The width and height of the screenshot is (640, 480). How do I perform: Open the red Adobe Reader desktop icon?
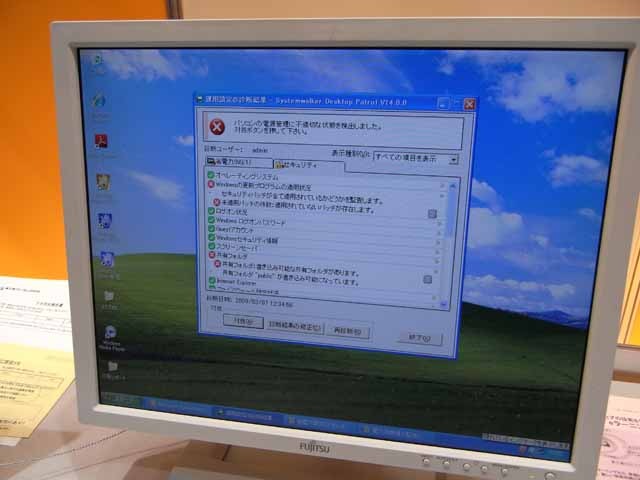point(101,141)
